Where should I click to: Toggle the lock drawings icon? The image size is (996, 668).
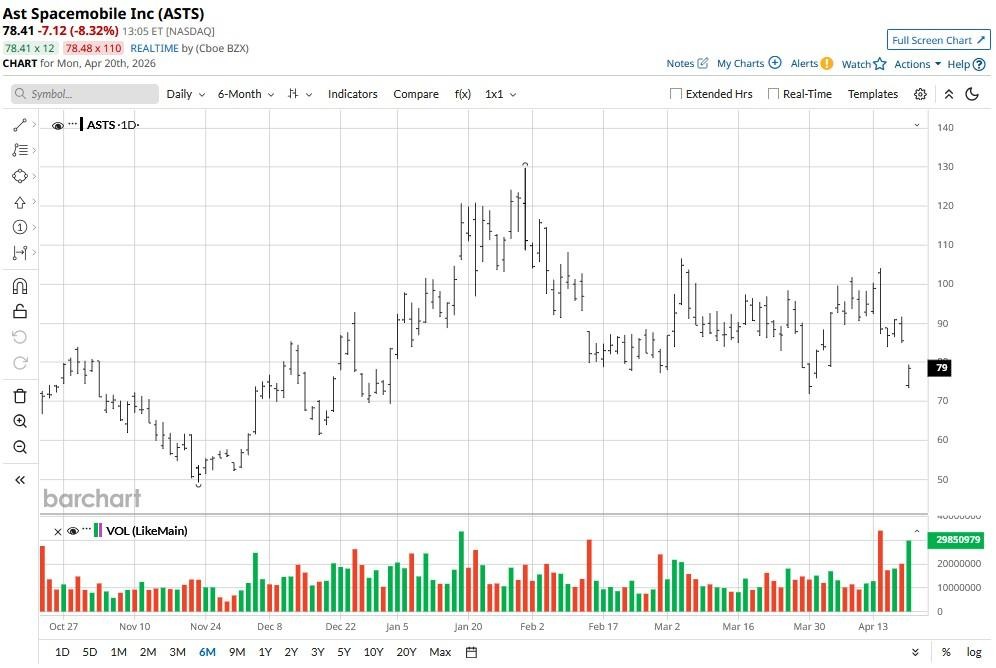[x=20, y=311]
